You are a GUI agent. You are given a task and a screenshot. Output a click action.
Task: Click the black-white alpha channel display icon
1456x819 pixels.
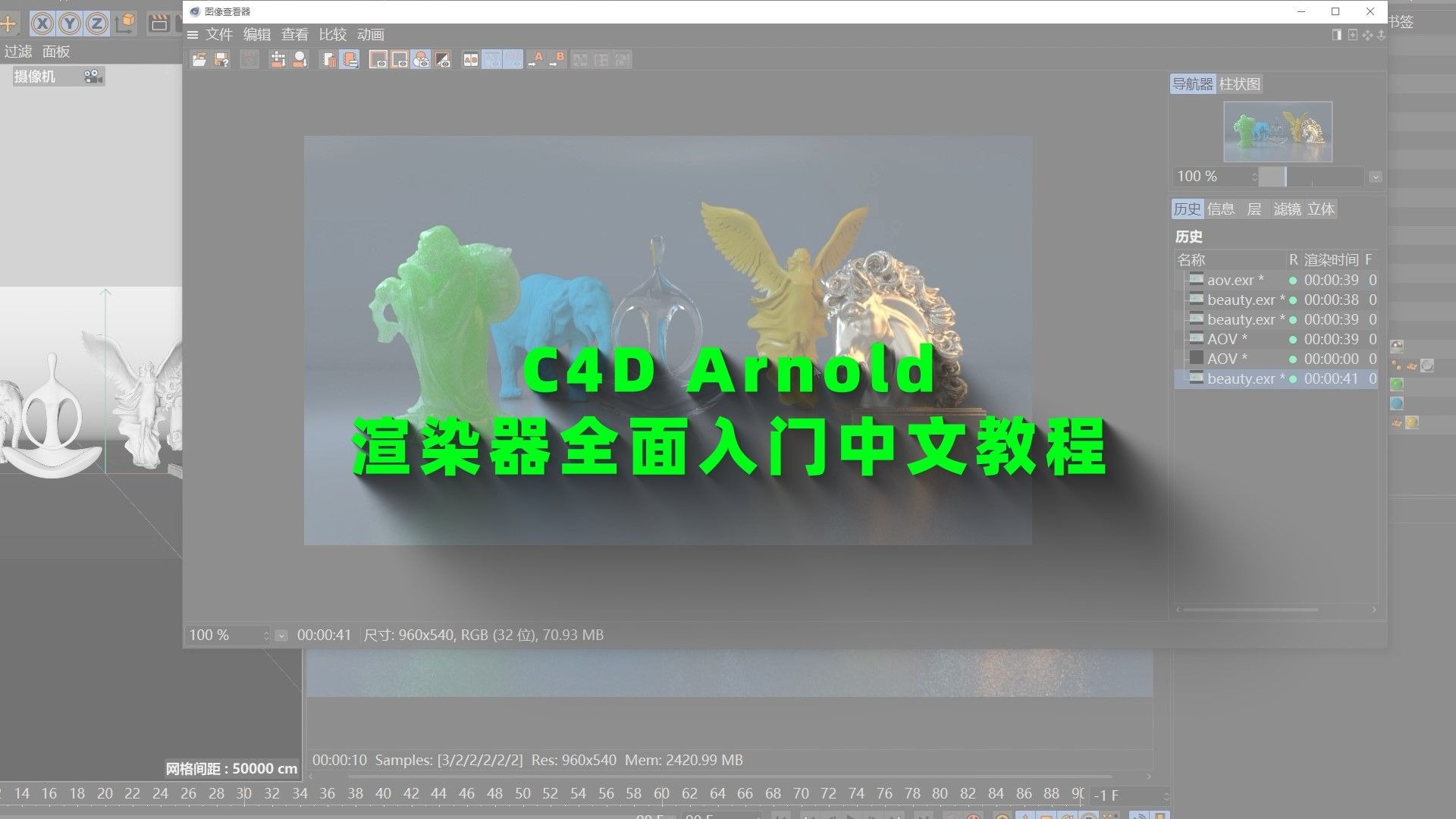tap(443, 59)
